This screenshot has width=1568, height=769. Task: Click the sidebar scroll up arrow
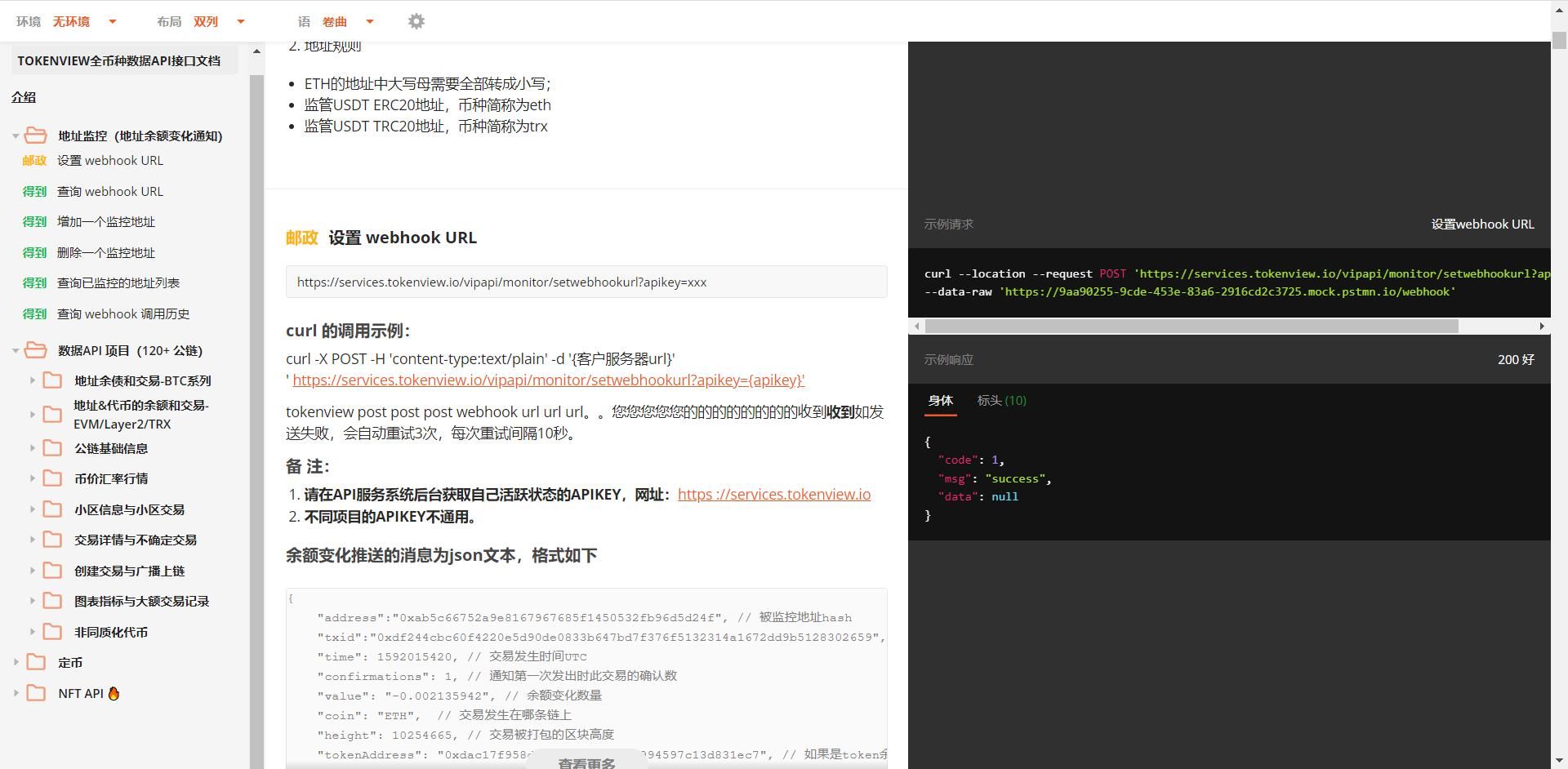[256, 51]
